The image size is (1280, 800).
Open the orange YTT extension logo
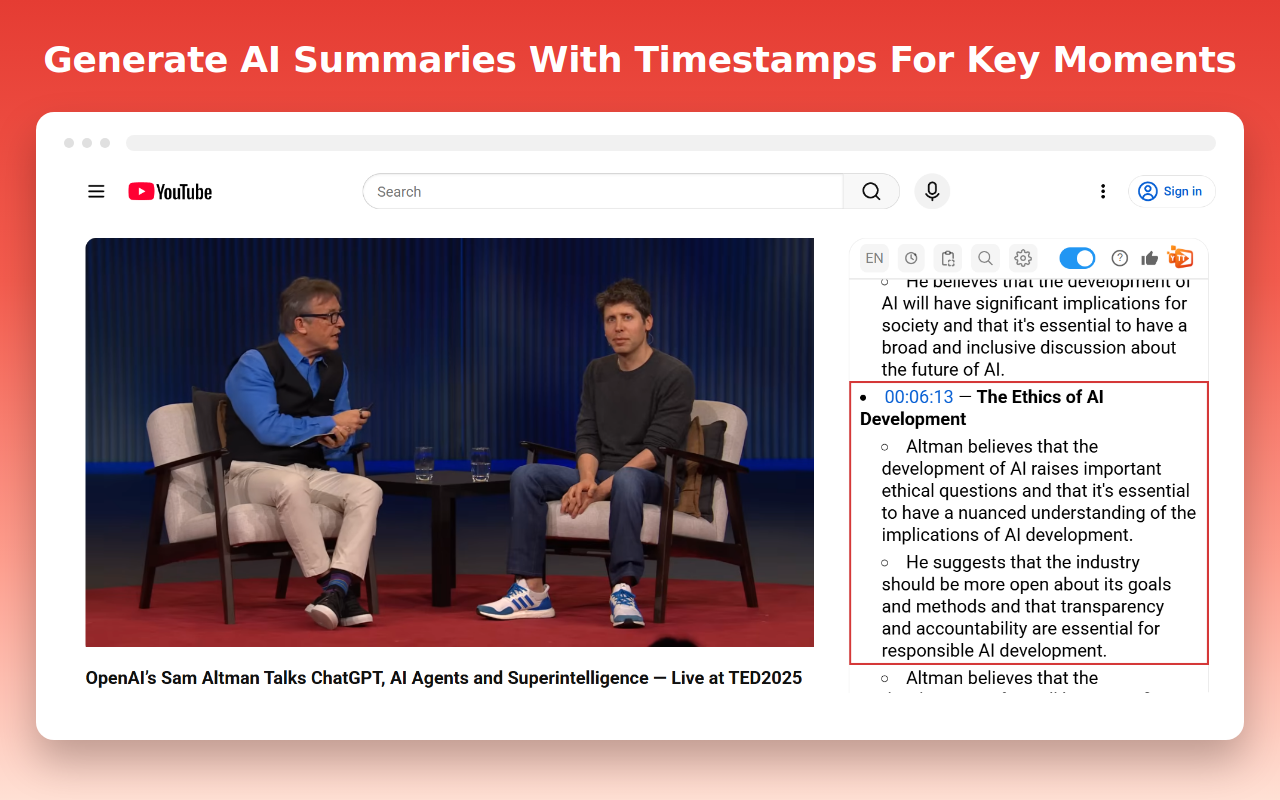point(1180,258)
